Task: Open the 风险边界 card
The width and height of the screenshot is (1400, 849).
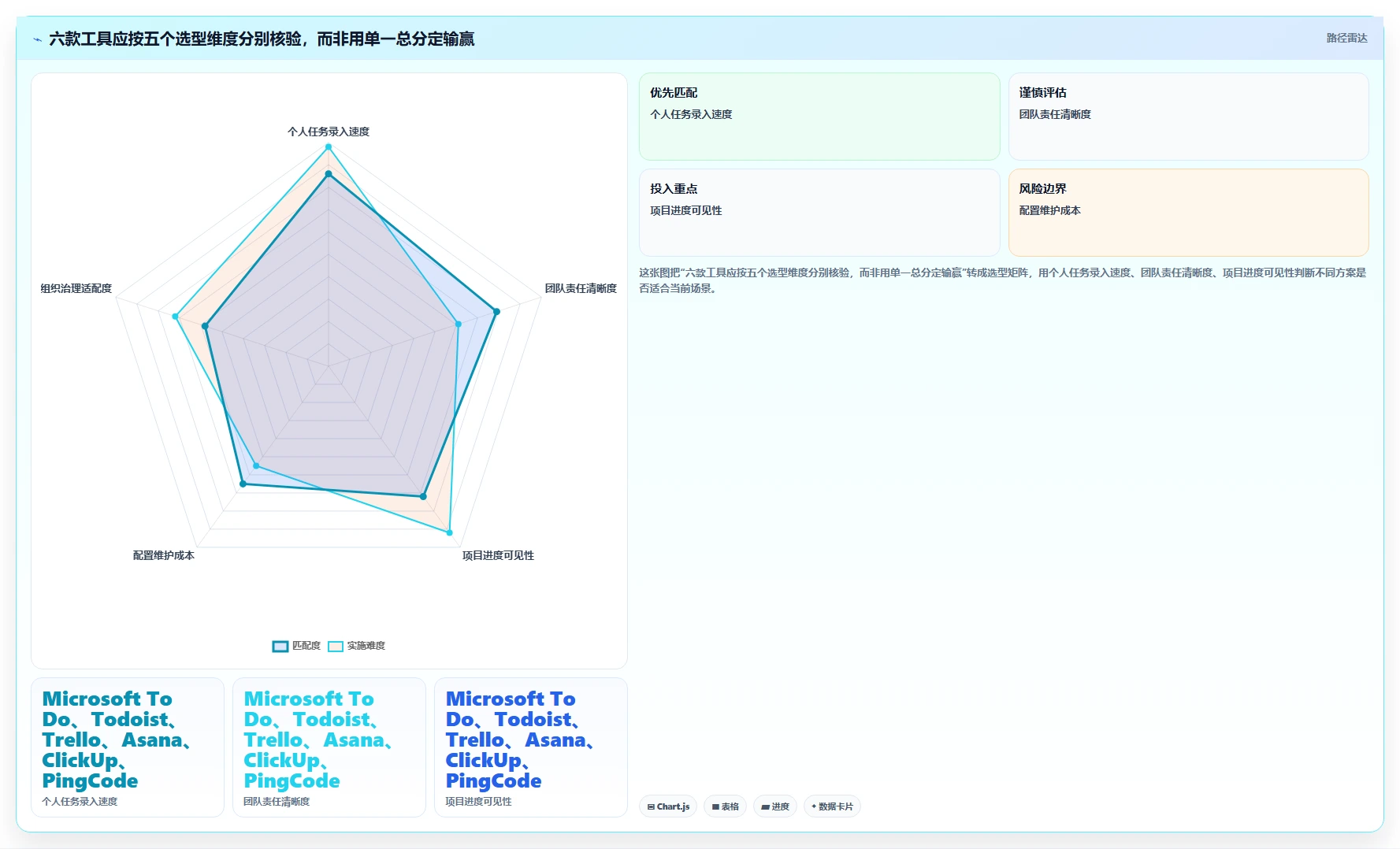Action: pyautogui.click(x=1189, y=213)
